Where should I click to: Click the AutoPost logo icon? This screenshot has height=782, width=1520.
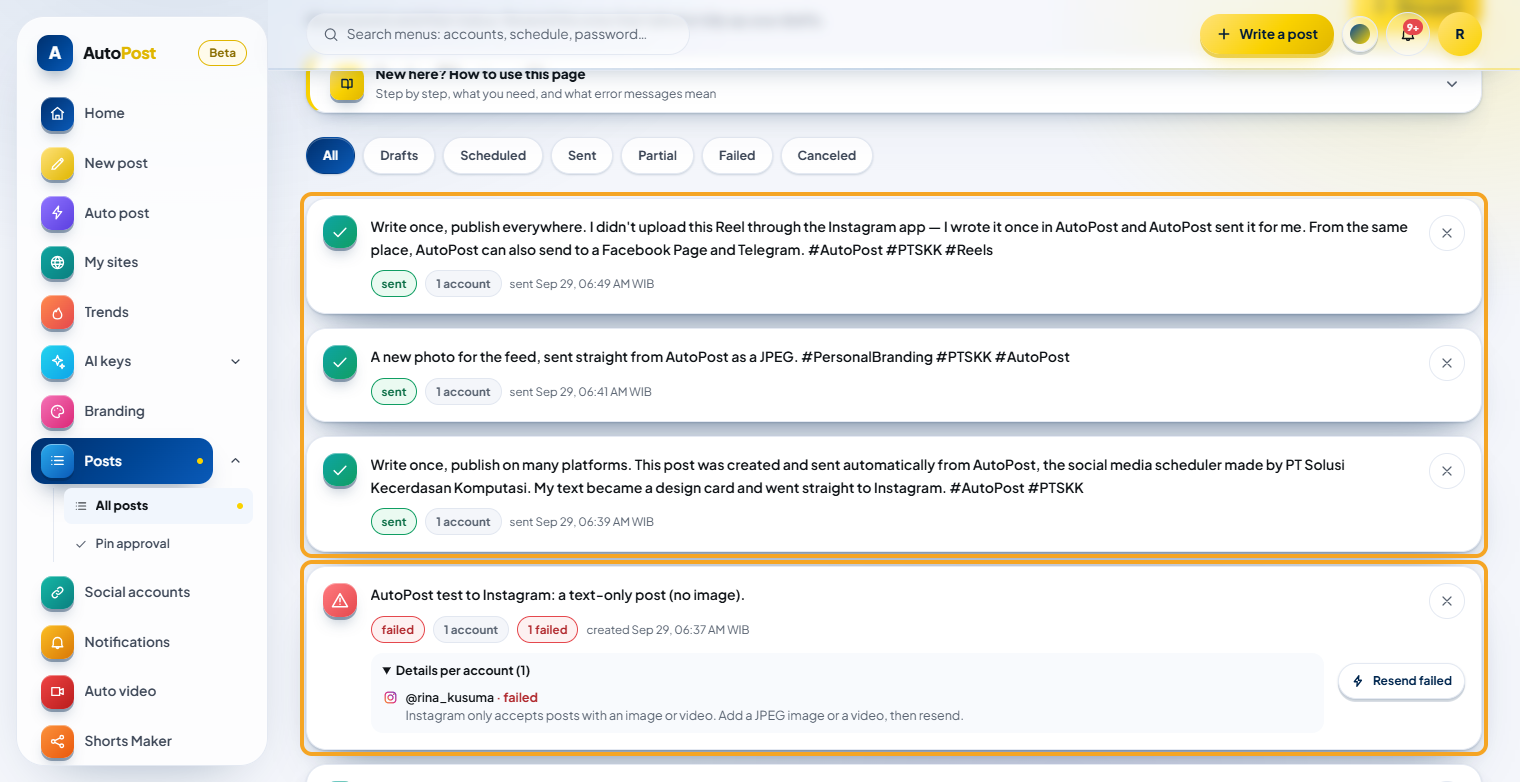click(x=54, y=53)
